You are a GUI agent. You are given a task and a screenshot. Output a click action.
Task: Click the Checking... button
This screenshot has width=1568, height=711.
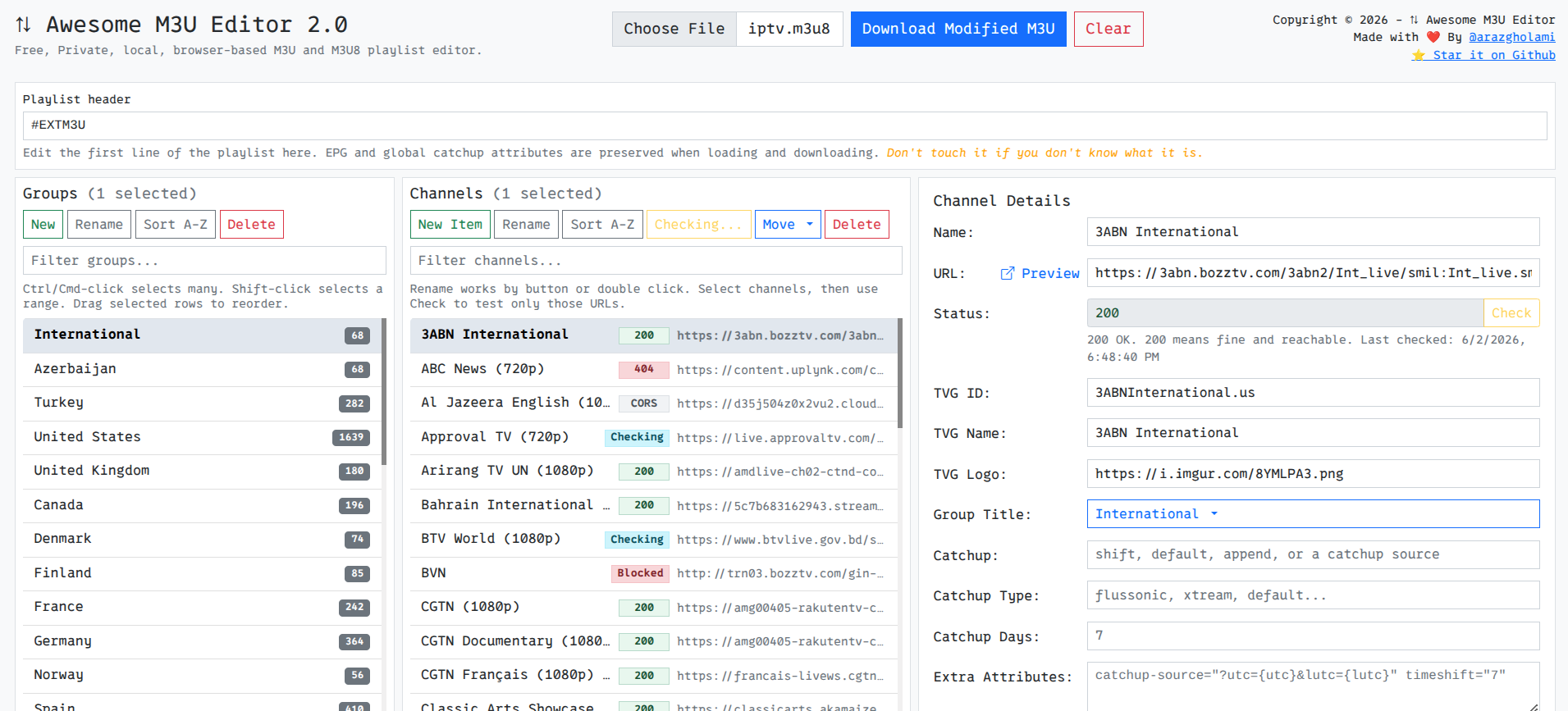(698, 224)
